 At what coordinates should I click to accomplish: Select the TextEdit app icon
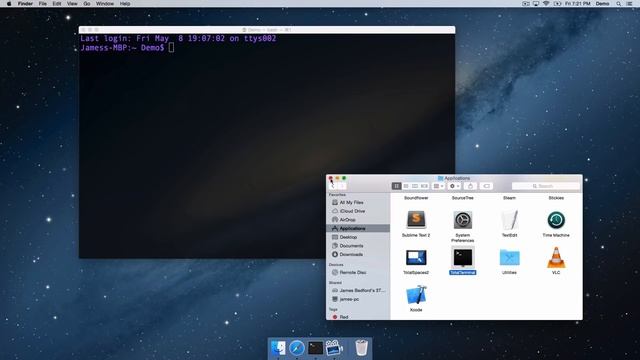[x=509, y=220]
